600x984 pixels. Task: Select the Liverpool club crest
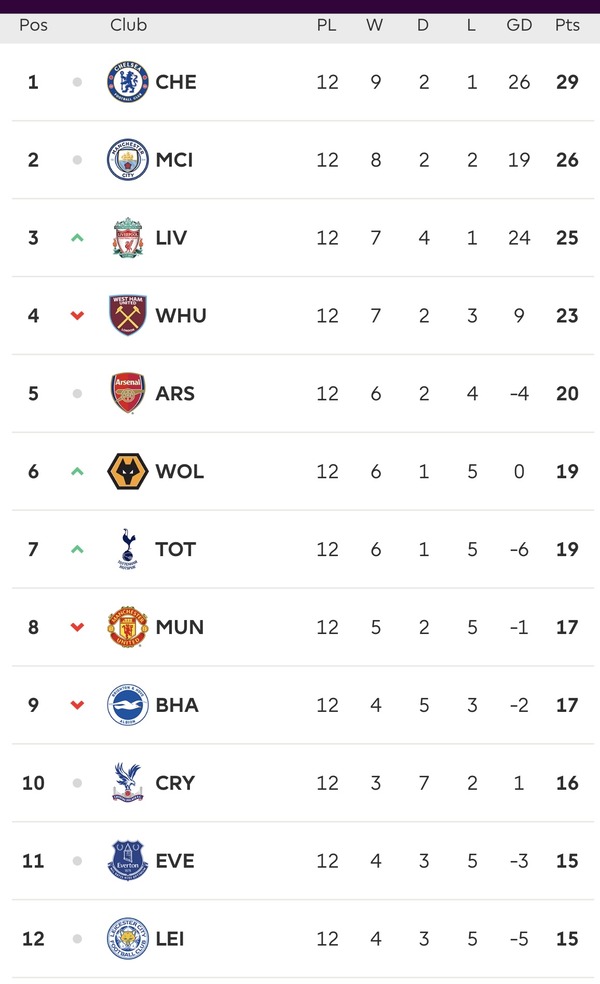pos(127,238)
